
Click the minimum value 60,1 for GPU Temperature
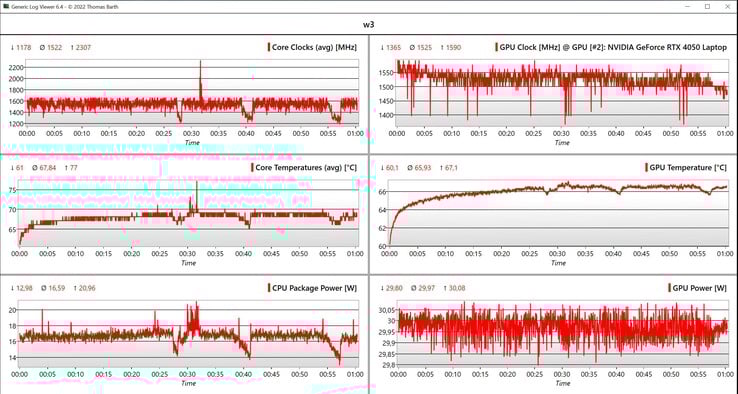[392, 168]
